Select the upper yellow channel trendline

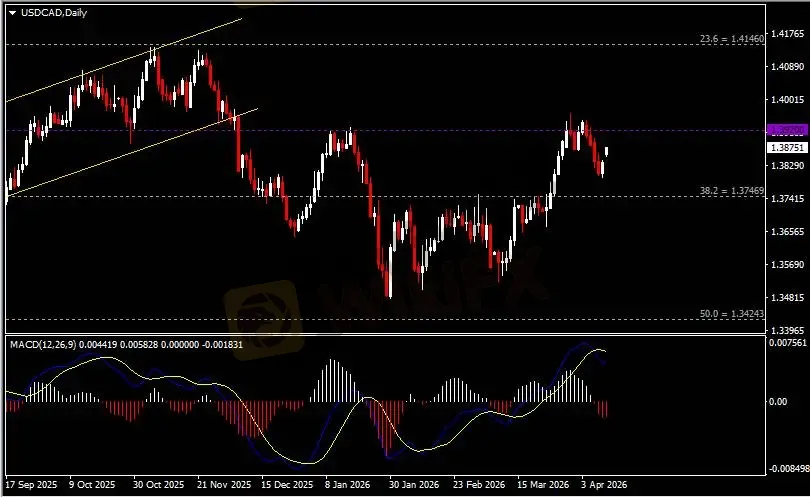point(124,60)
